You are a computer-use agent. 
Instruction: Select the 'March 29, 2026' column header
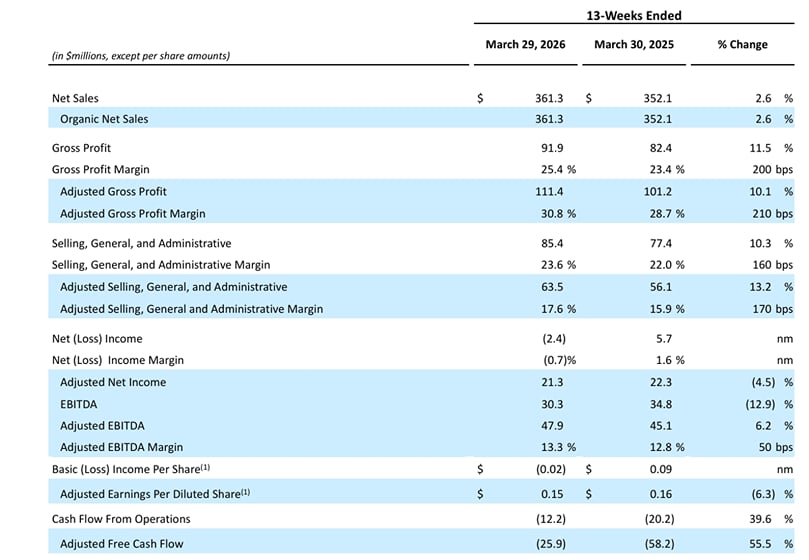tap(525, 44)
